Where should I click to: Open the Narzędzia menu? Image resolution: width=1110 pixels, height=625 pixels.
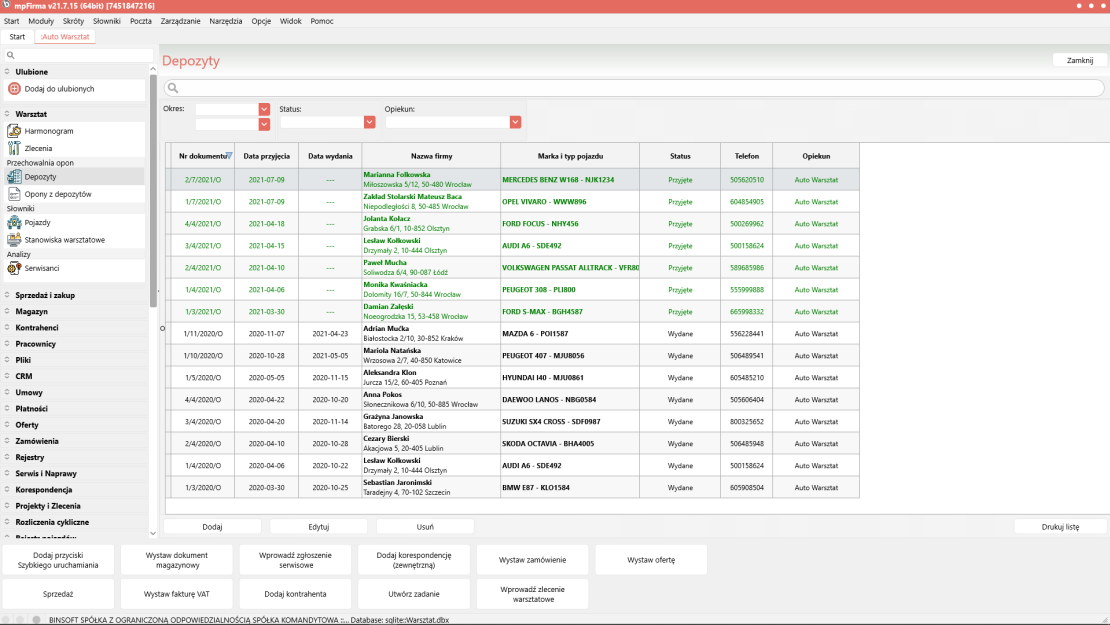point(225,21)
